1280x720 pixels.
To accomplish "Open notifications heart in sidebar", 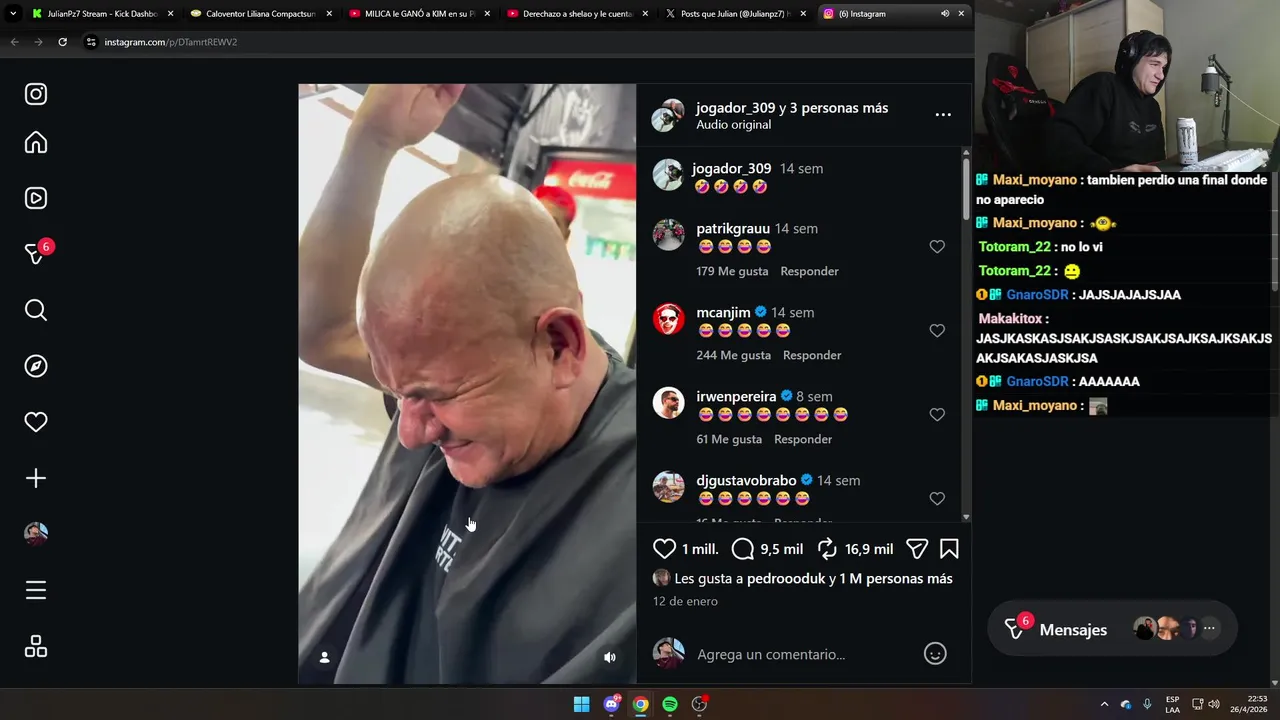I will pyautogui.click(x=36, y=422).
